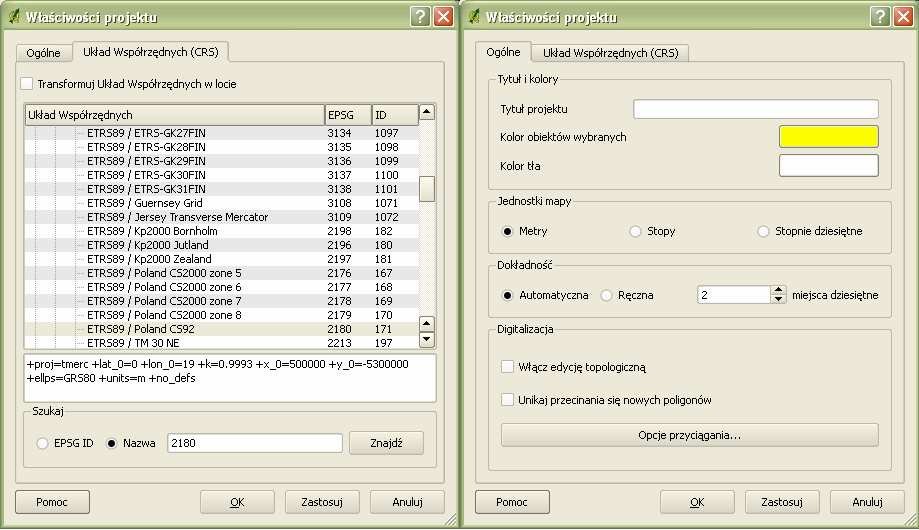Select ETRS89 / TM 30 NE row
Viewport: 919px width, 530px height.
(222, 343)
